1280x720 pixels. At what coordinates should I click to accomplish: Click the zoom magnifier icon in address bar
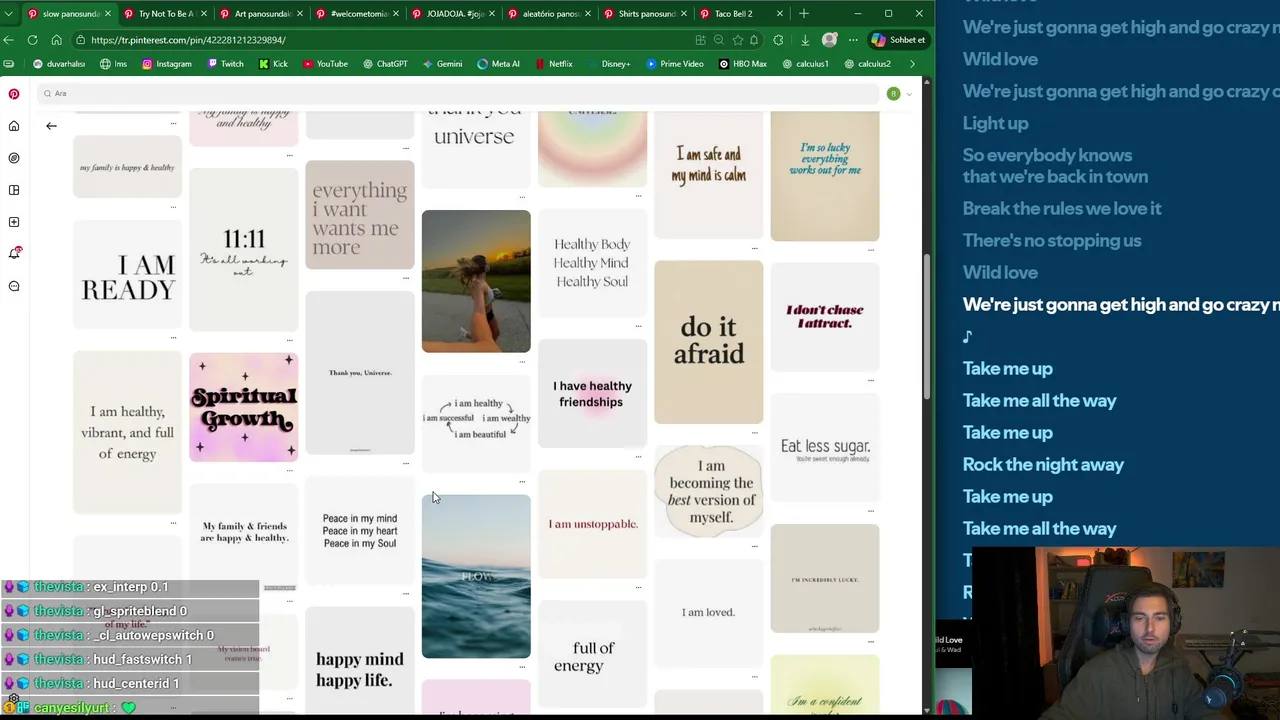point(718,40)
